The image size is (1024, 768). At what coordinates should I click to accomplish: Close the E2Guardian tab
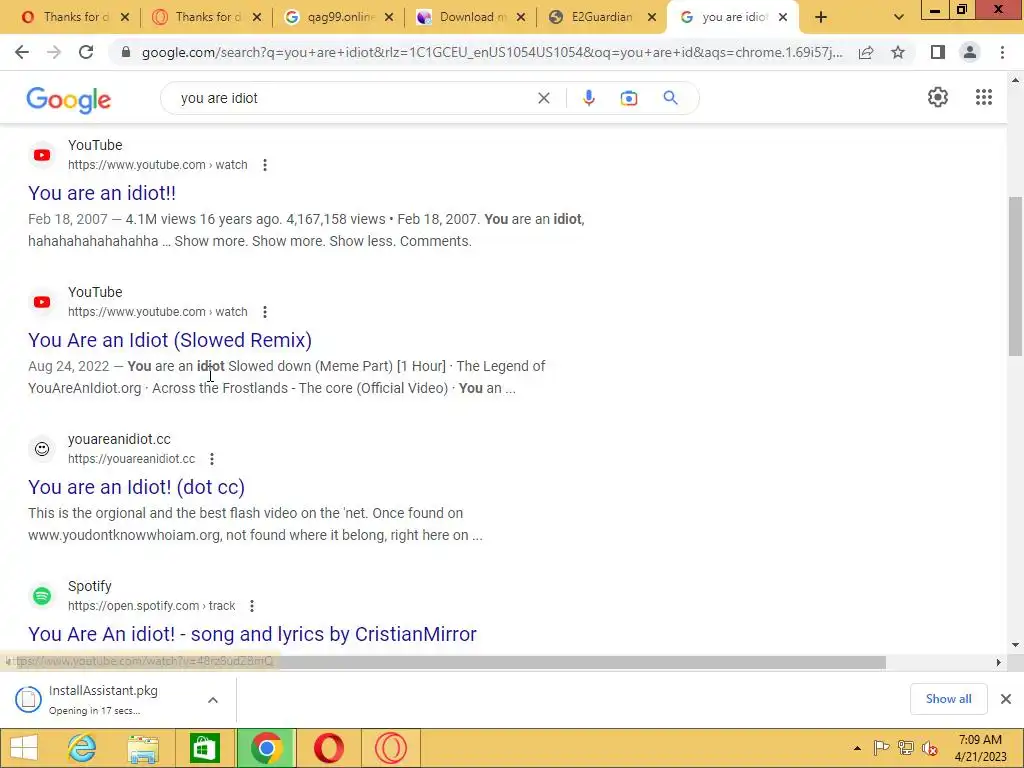pos(651,17)
